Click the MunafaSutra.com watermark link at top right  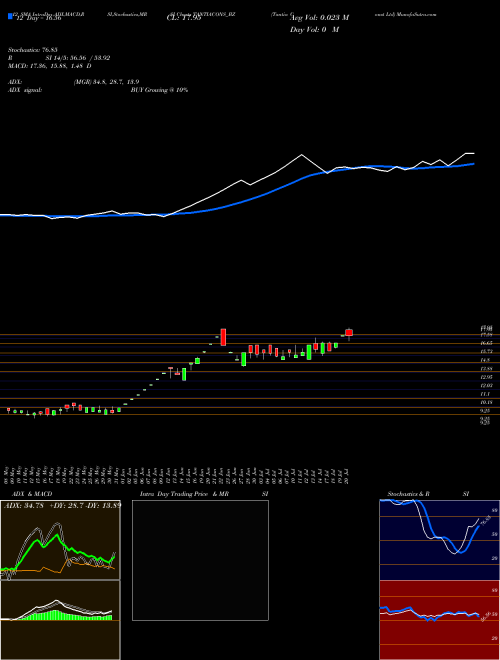(x=419, y=14)
